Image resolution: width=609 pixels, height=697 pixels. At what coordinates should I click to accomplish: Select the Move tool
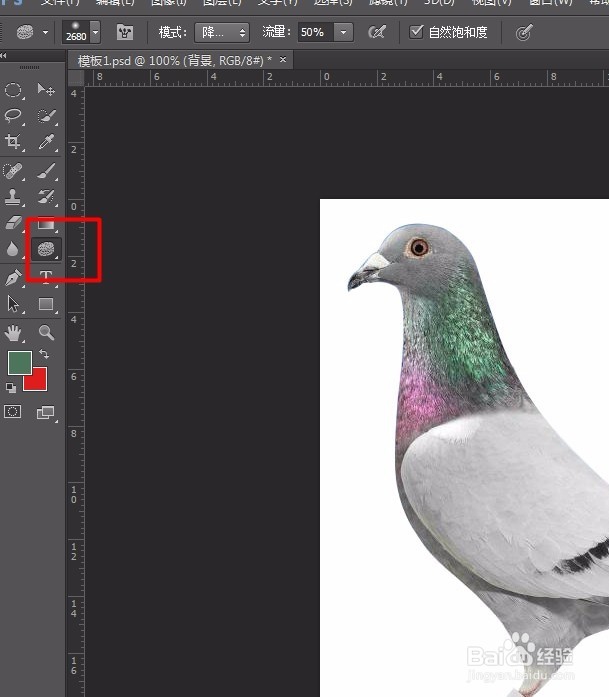[46, 90]
